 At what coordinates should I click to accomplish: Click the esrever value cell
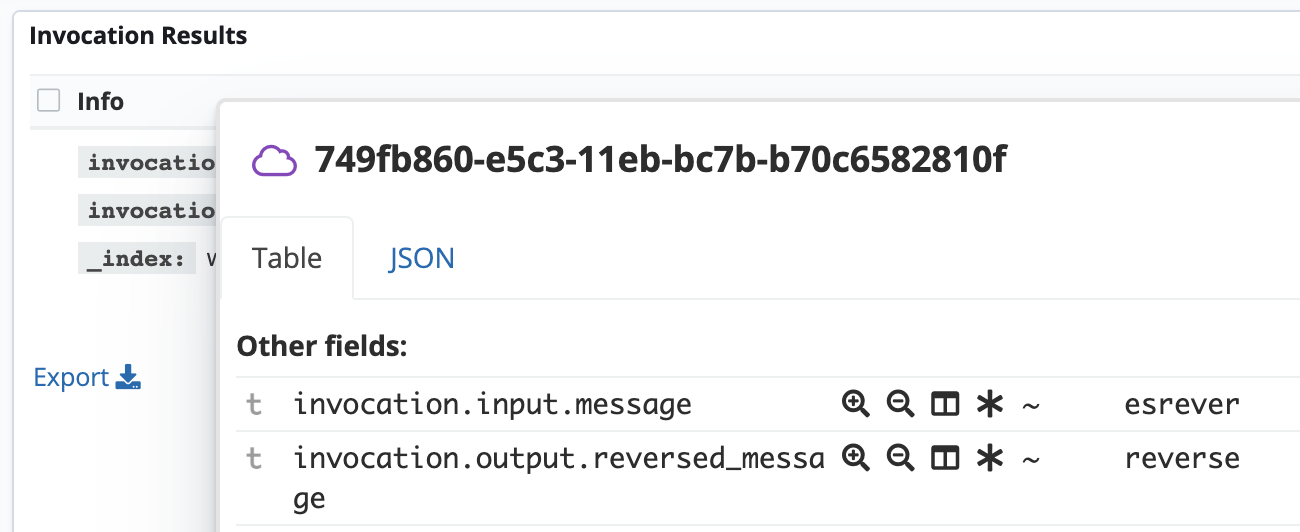coord(1182,404)
